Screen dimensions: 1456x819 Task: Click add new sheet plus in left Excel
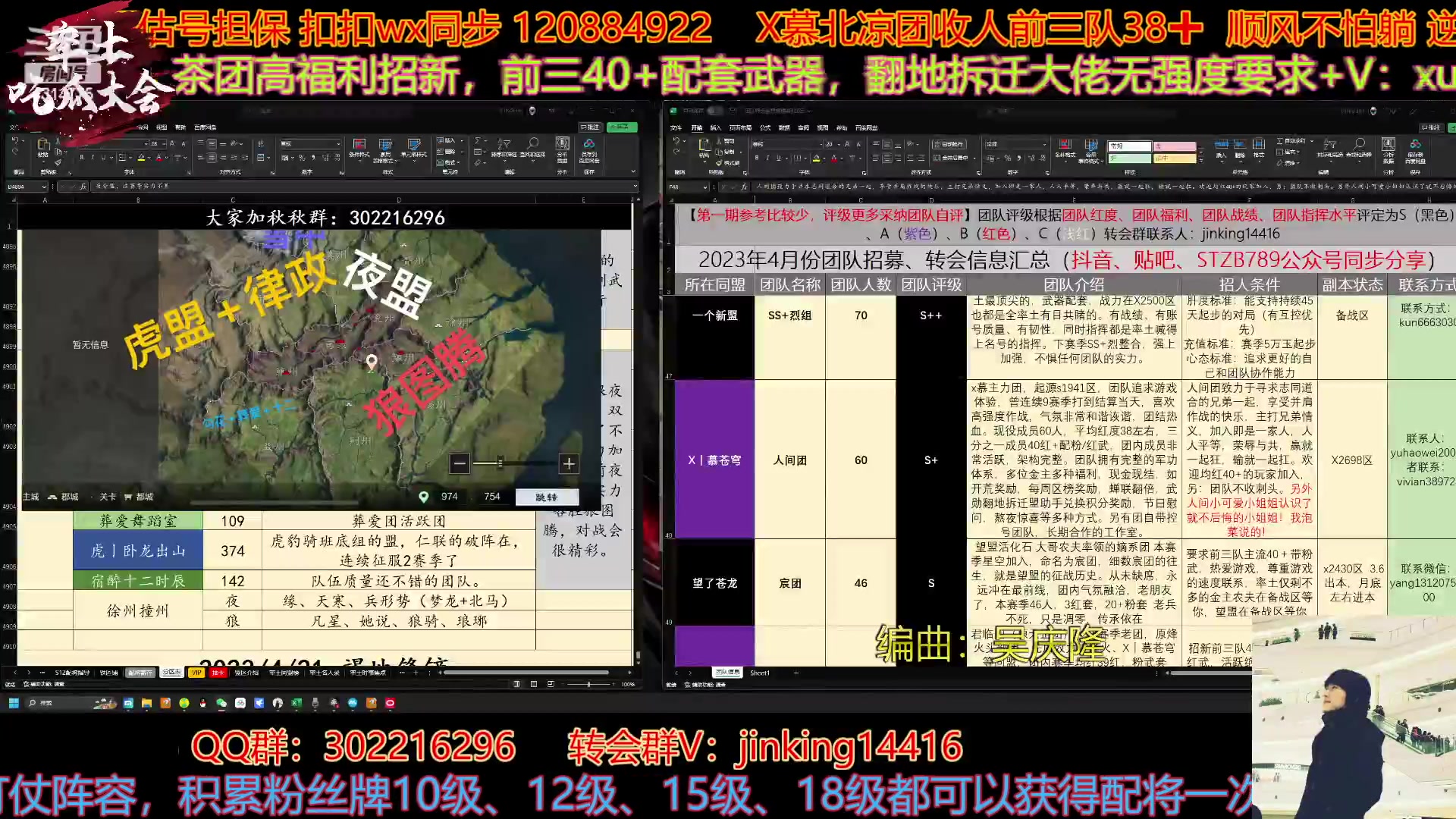pos(416,673)
